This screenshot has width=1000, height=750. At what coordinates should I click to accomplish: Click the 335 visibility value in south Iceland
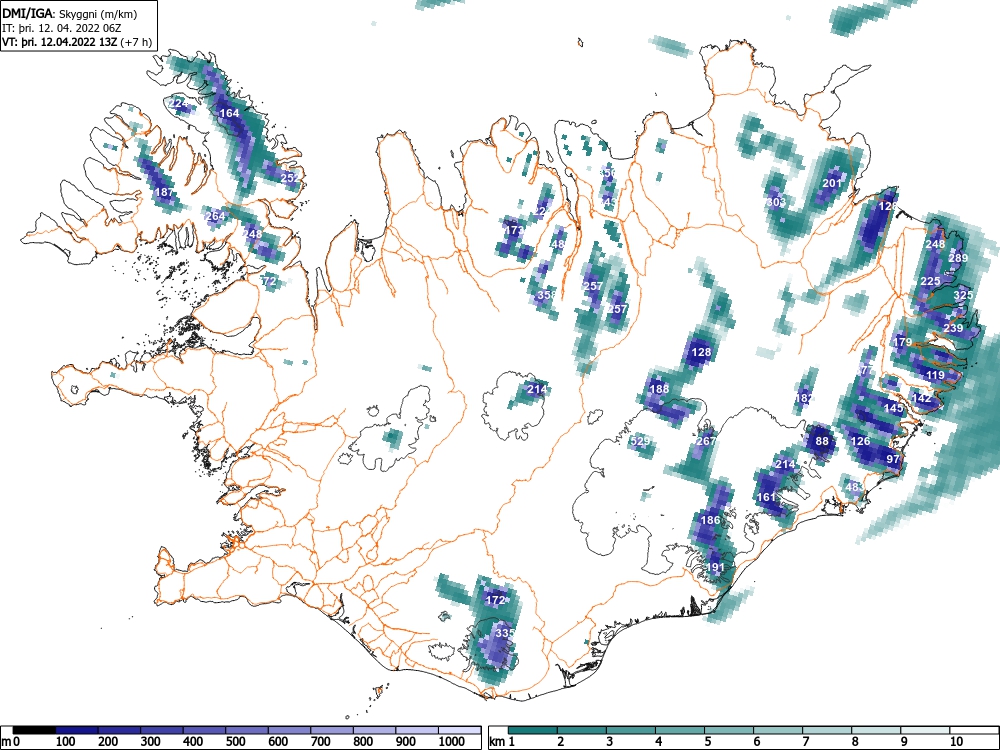tap(504, 633)
